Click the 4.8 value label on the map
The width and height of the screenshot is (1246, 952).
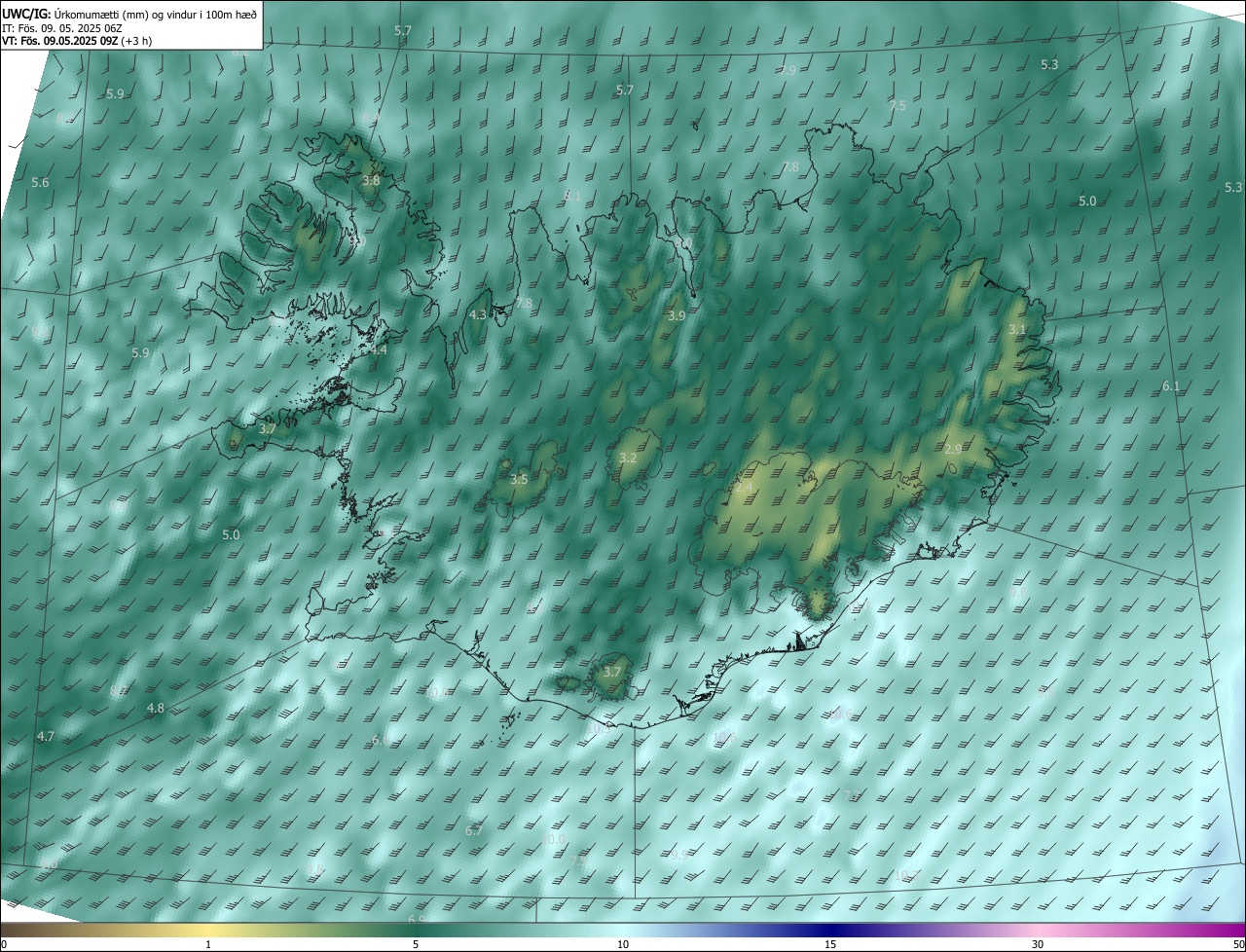coord(156,709)
